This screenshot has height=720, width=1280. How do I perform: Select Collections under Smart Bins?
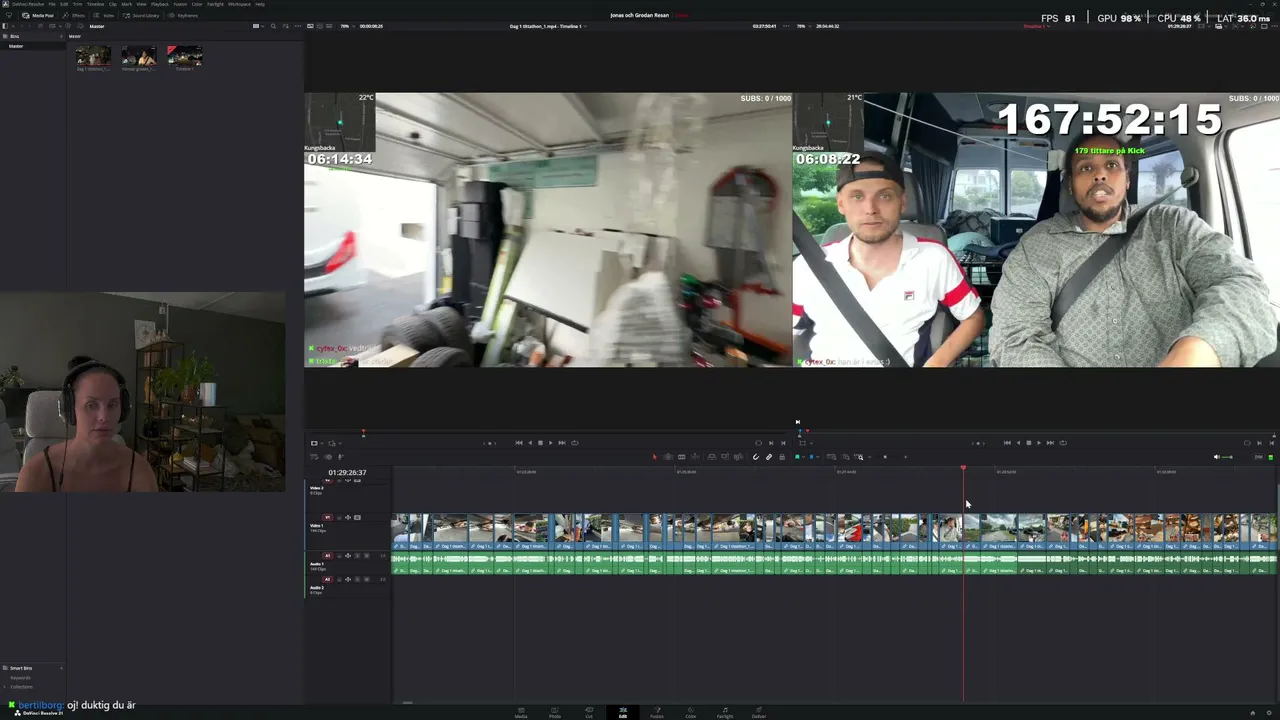pyautogui.click(x=21, y=687)
